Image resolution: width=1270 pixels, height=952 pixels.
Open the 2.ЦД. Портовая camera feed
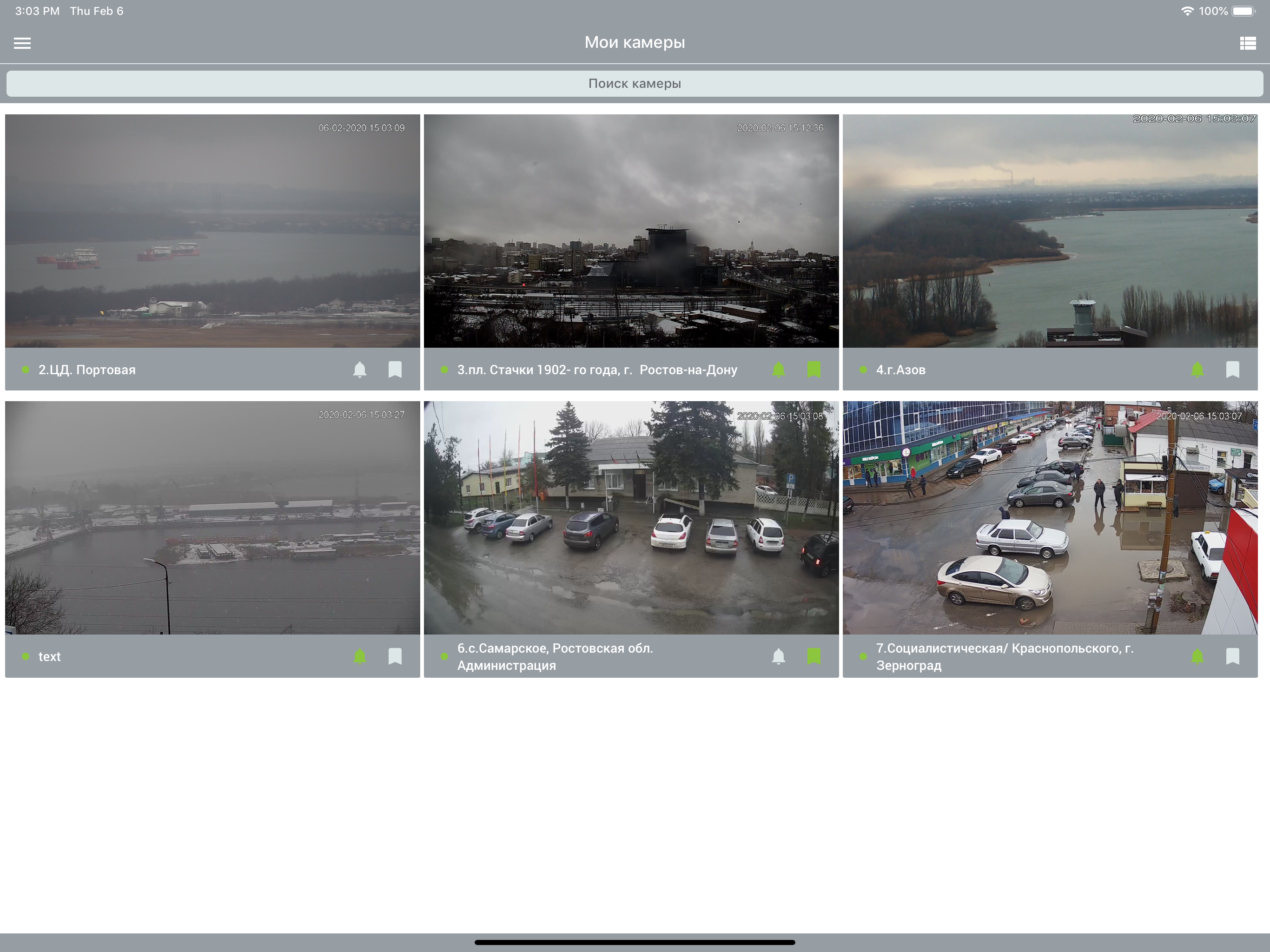click(x=212, y=231)
